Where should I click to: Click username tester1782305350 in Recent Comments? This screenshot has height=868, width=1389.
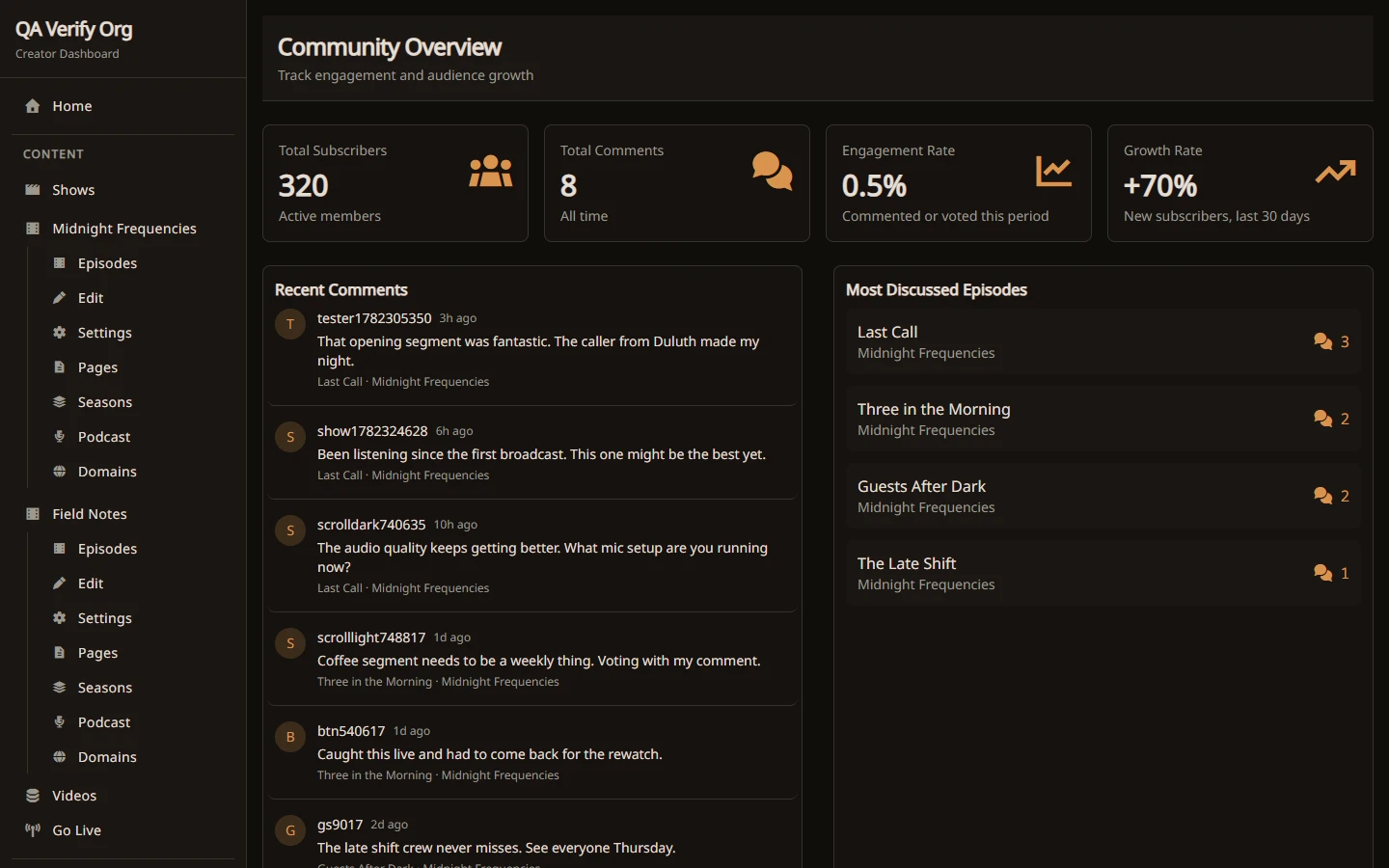374,318
